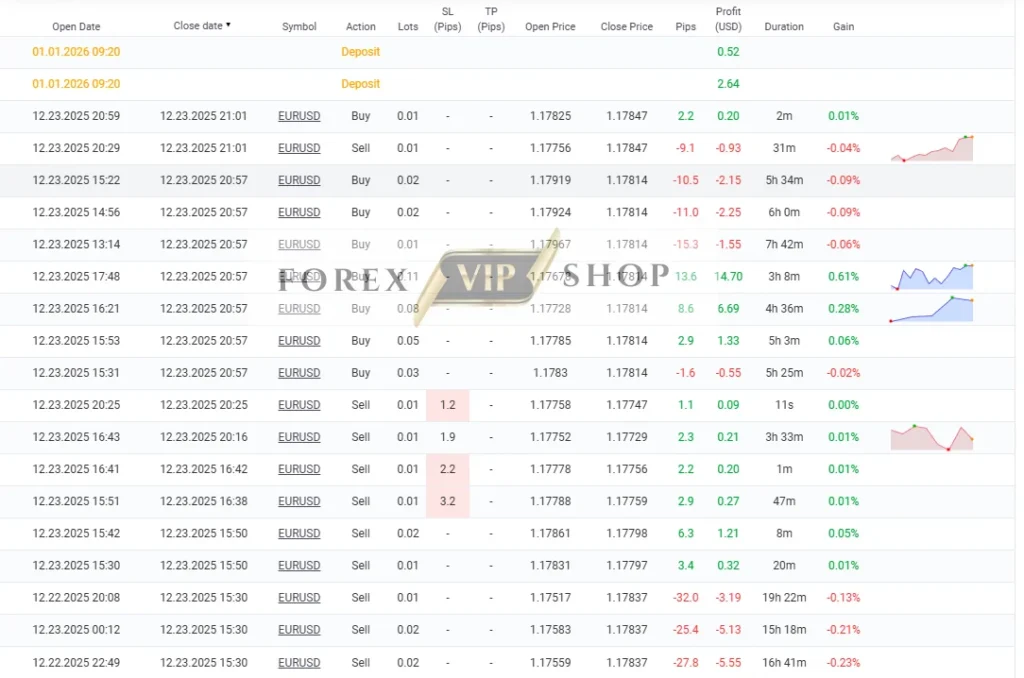Open EURUSD link in the 12.23.2025 15:53 trade row
The width and height of the screenshot is (1024, 678).
(x=299, y=341)
